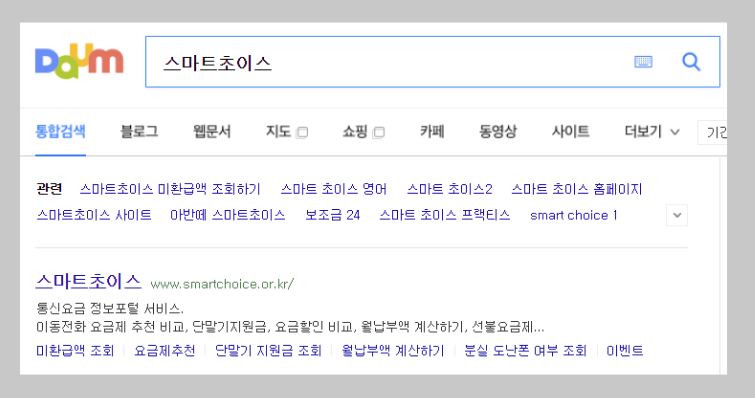Click related search 보조금 24
The image size is (755, 398).
pyautogui.click(x=333, y=215)
